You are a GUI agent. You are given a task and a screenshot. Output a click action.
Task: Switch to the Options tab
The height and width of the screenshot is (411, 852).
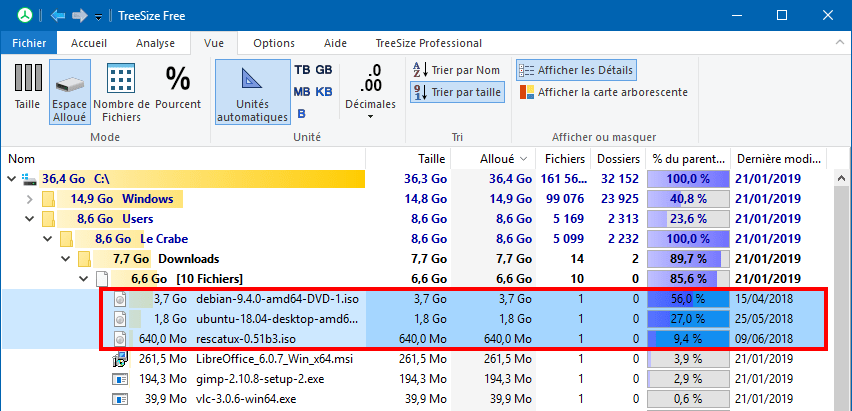(x=274, y=43)
